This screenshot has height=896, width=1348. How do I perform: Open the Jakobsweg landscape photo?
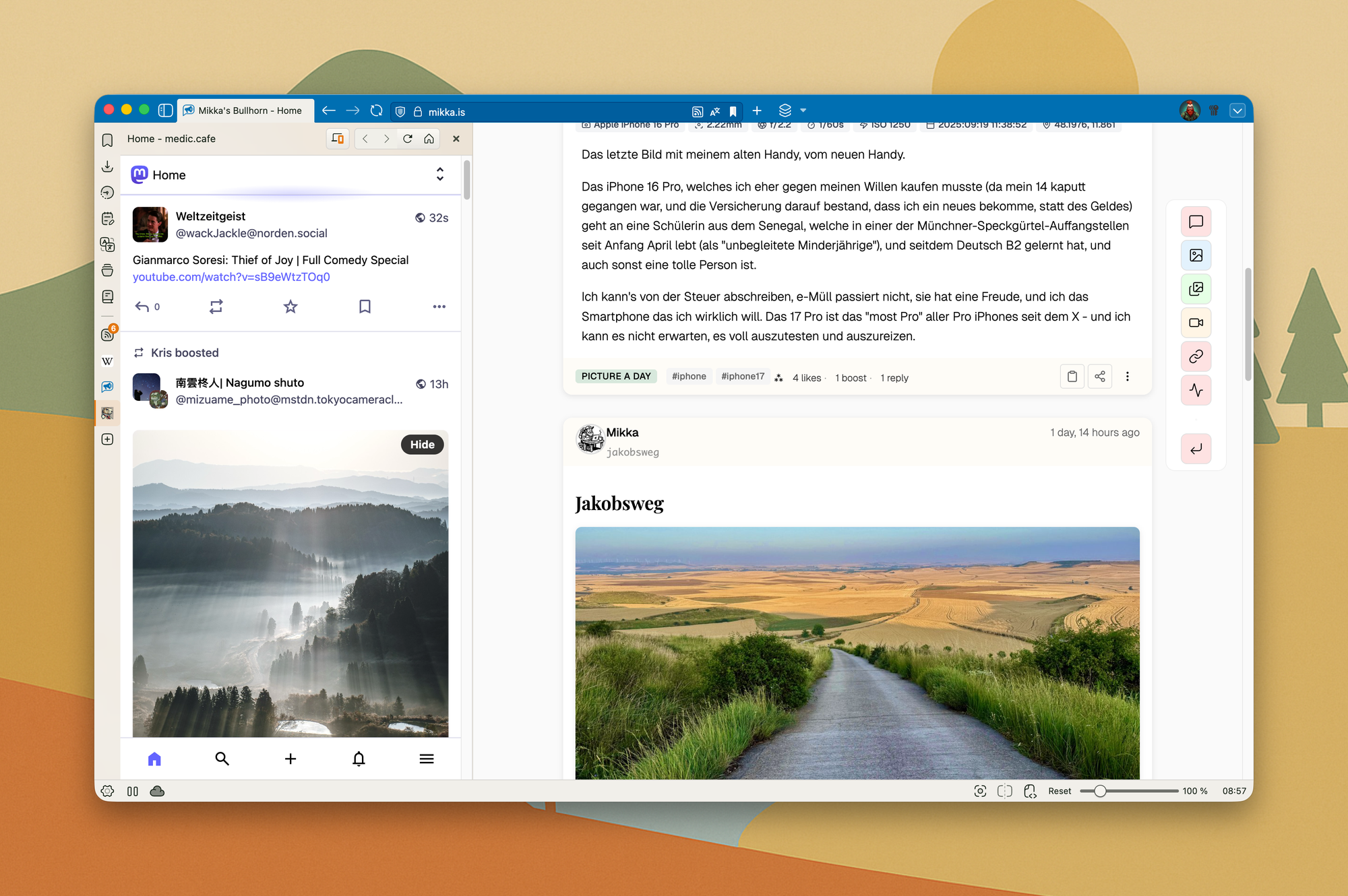(x=857, y=653)
